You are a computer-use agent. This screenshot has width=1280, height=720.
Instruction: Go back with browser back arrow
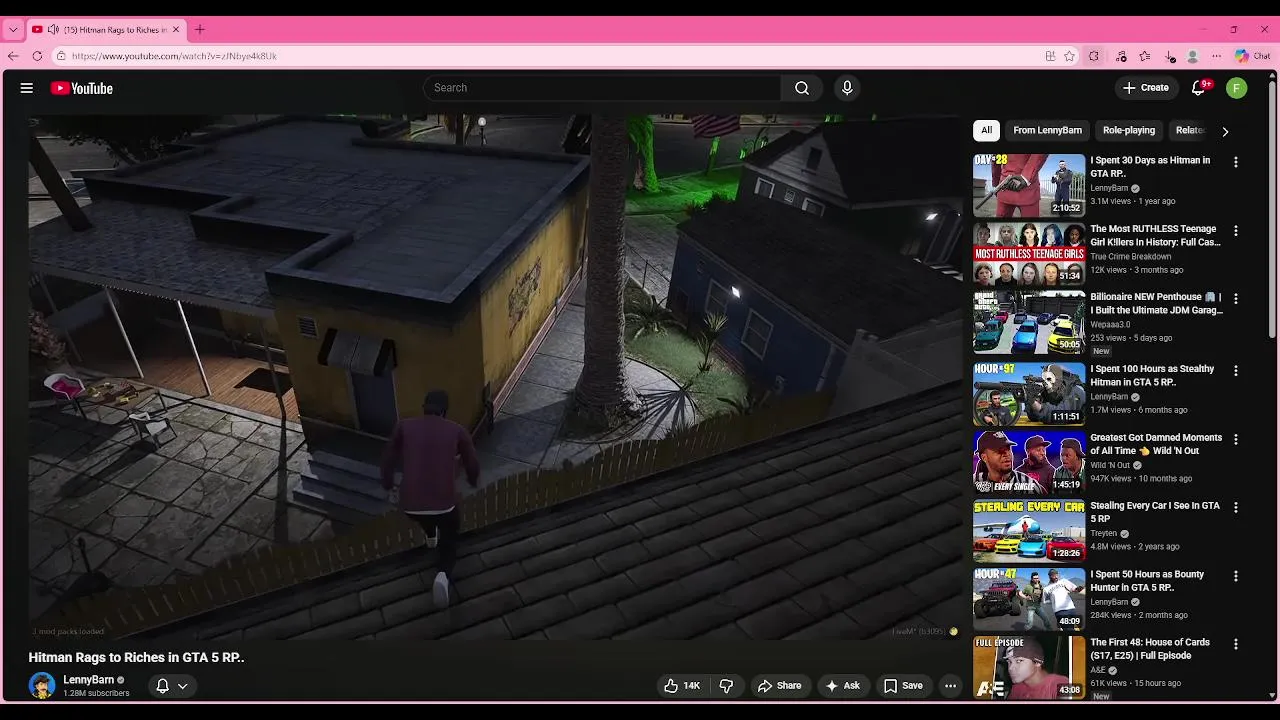click(13, 56)
